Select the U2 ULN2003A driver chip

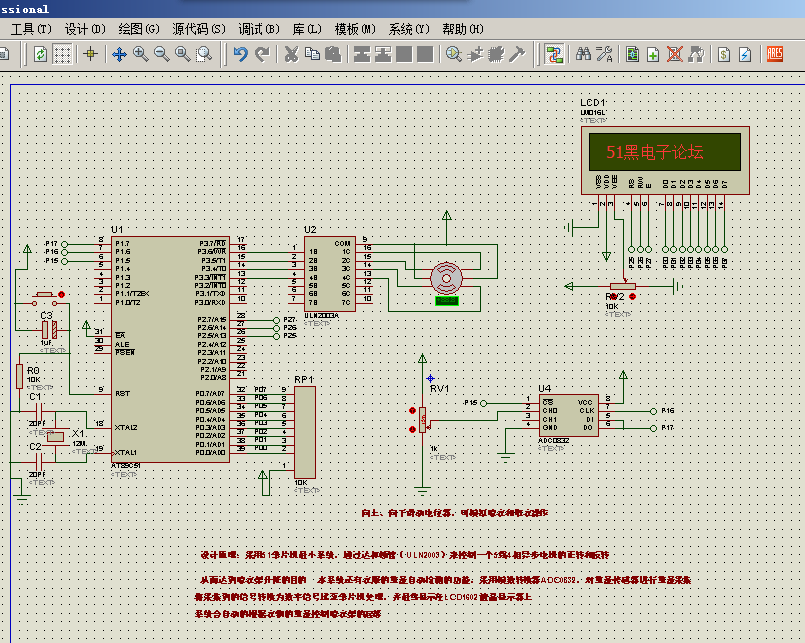click(330, 272)
